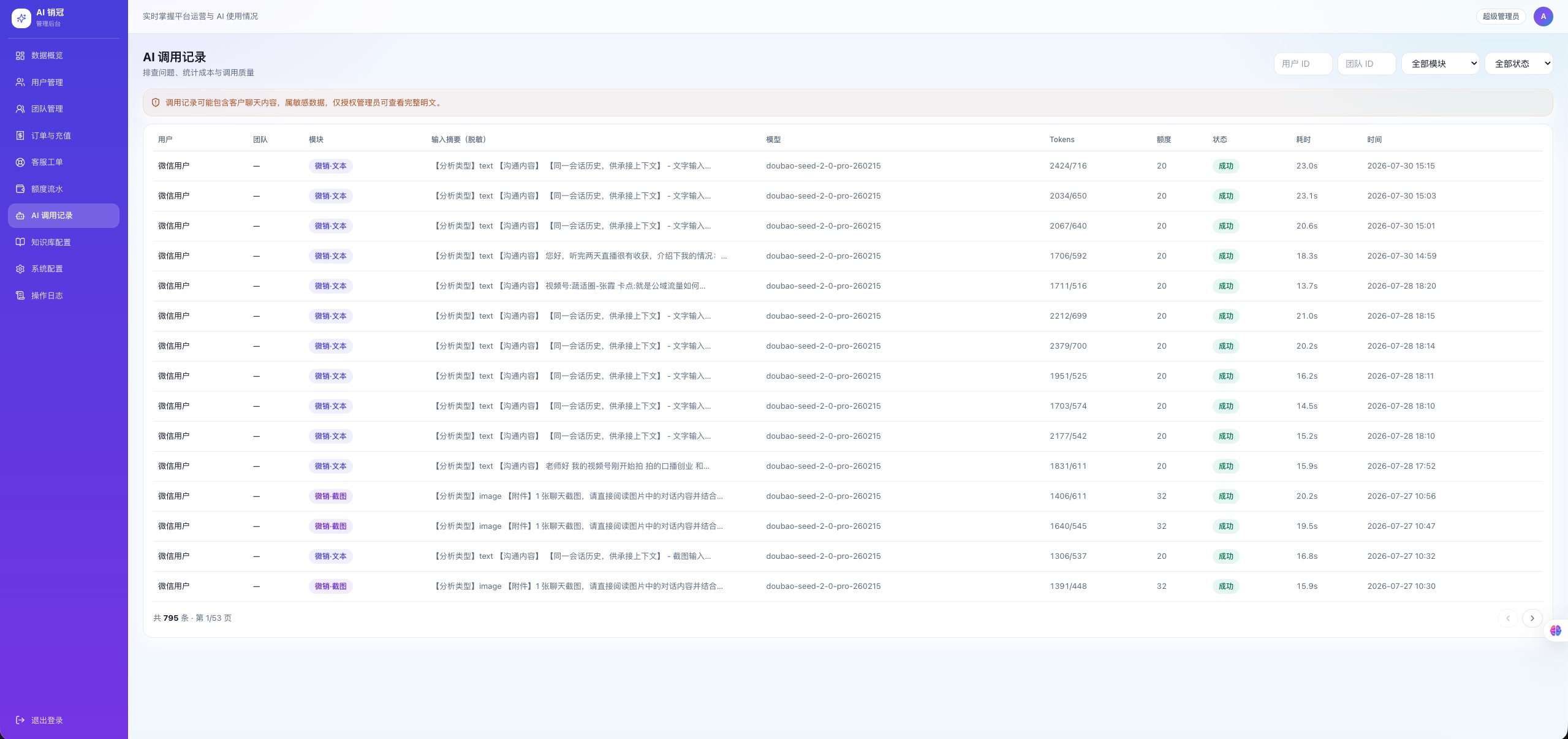Click the 成功 status badge in the 15:03 row
Image resolution: width=1568 pixels, height=739 pixels.
point(1225,196)
